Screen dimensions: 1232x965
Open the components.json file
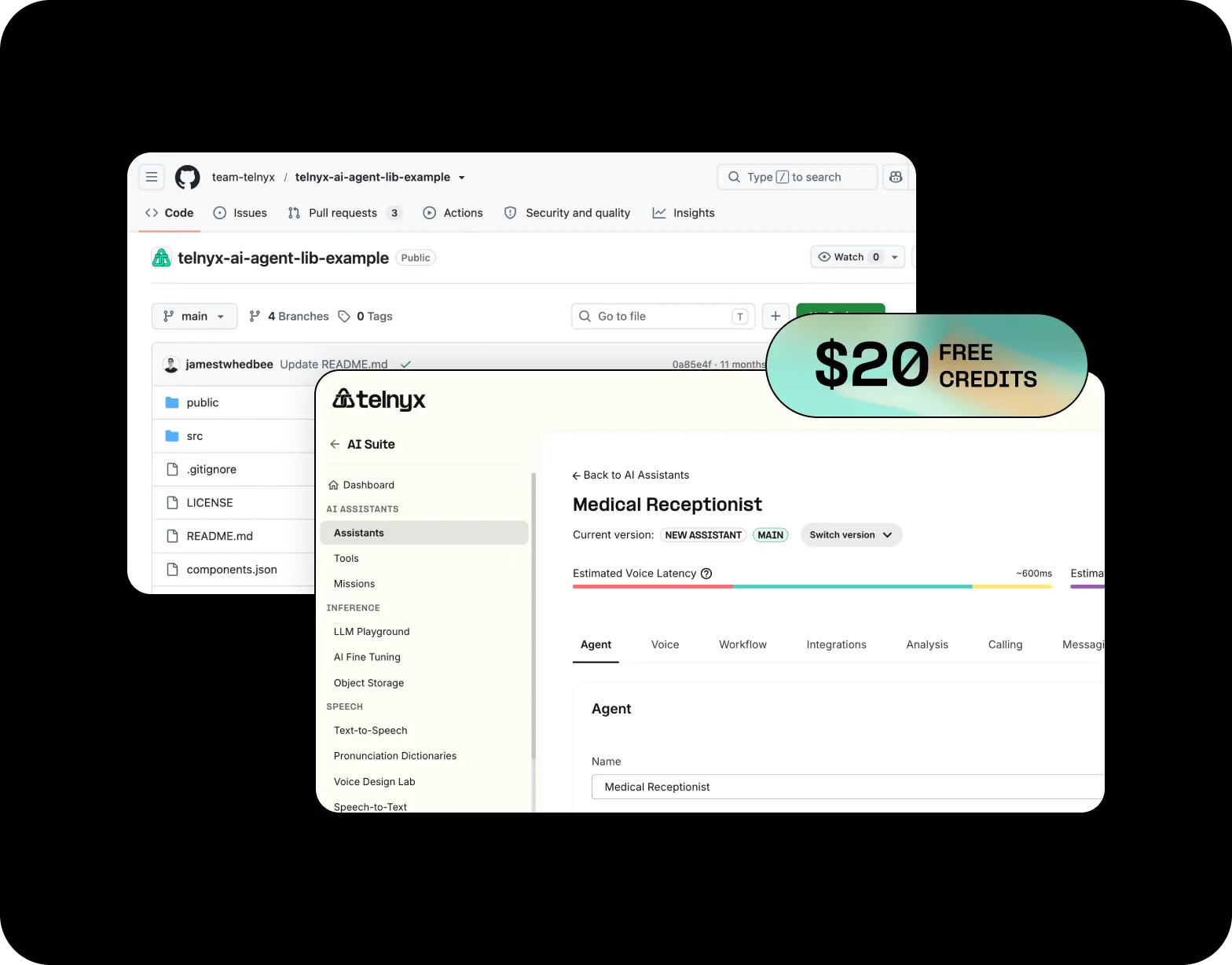pyautogui.click(x=232, y=570)
